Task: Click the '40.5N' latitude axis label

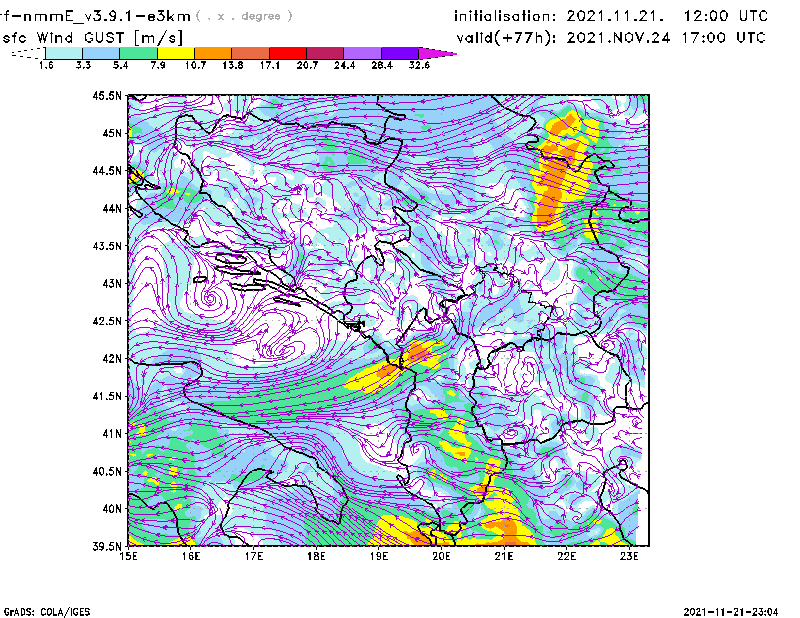Action: click(107, 471)
